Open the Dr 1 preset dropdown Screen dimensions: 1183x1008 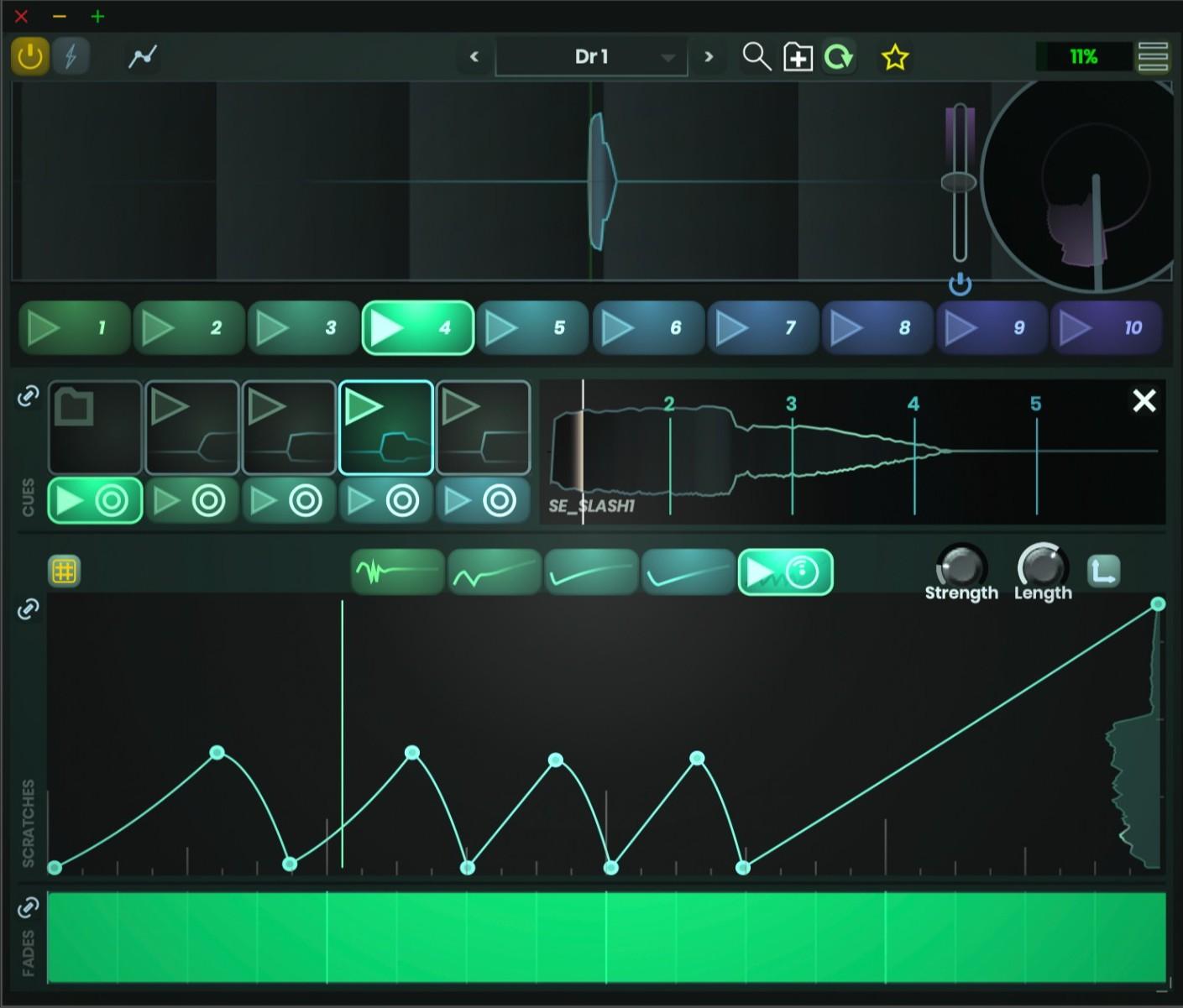point(592,57)
